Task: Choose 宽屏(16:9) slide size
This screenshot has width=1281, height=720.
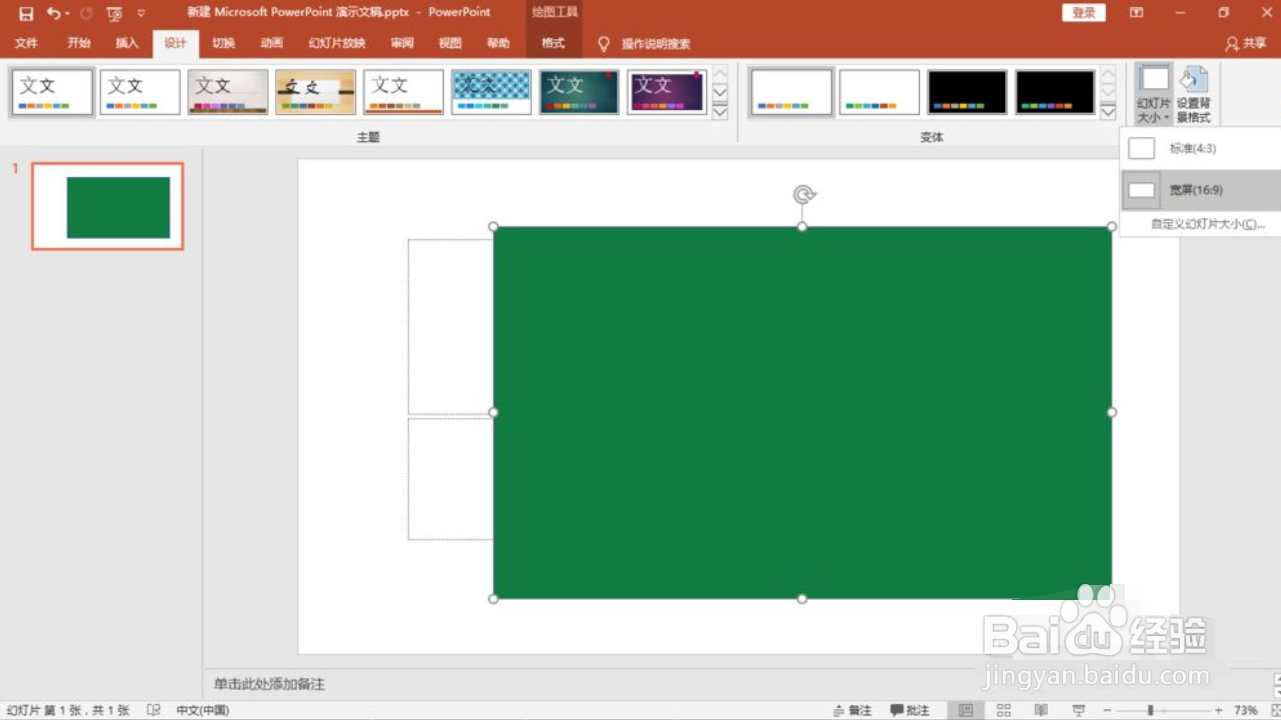Action: coord(1200,190)
